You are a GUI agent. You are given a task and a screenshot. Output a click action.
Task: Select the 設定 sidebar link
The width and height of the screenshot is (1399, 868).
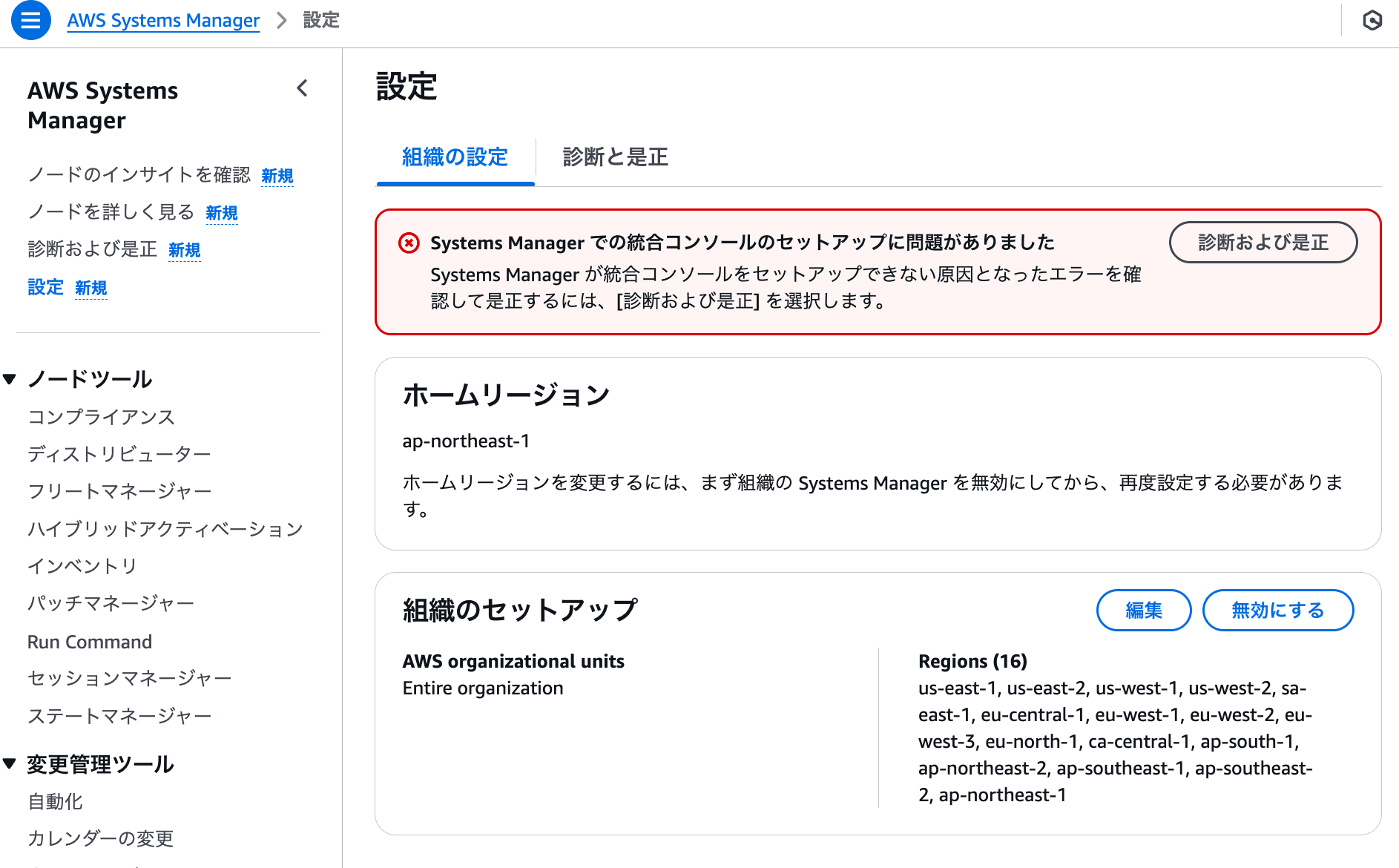tap(45, 287)
